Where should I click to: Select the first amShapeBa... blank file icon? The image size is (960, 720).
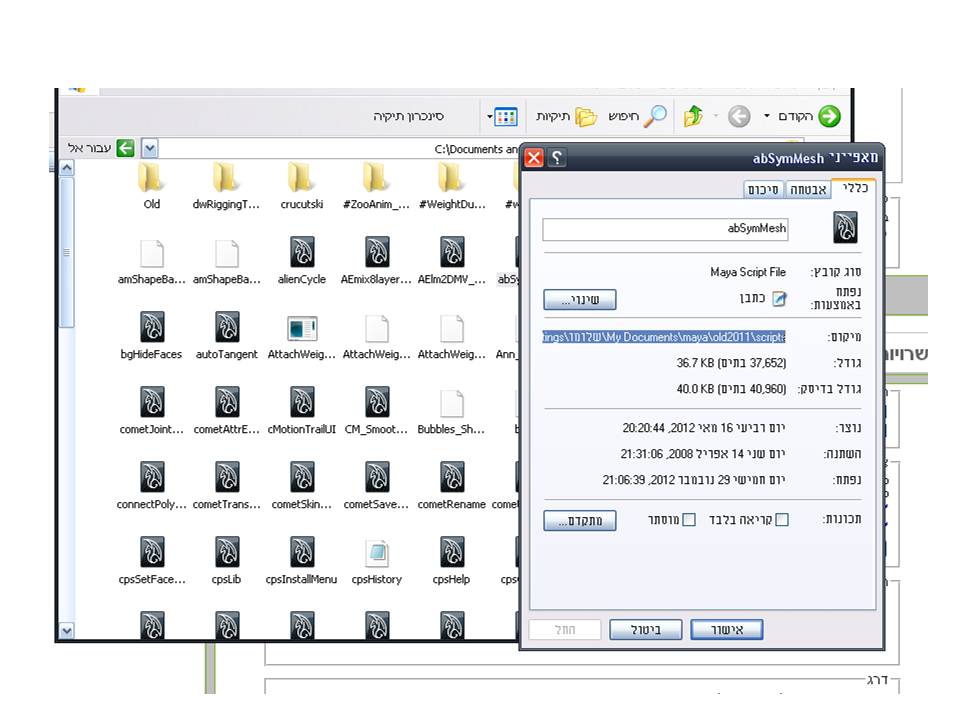(x=152, y=253)
